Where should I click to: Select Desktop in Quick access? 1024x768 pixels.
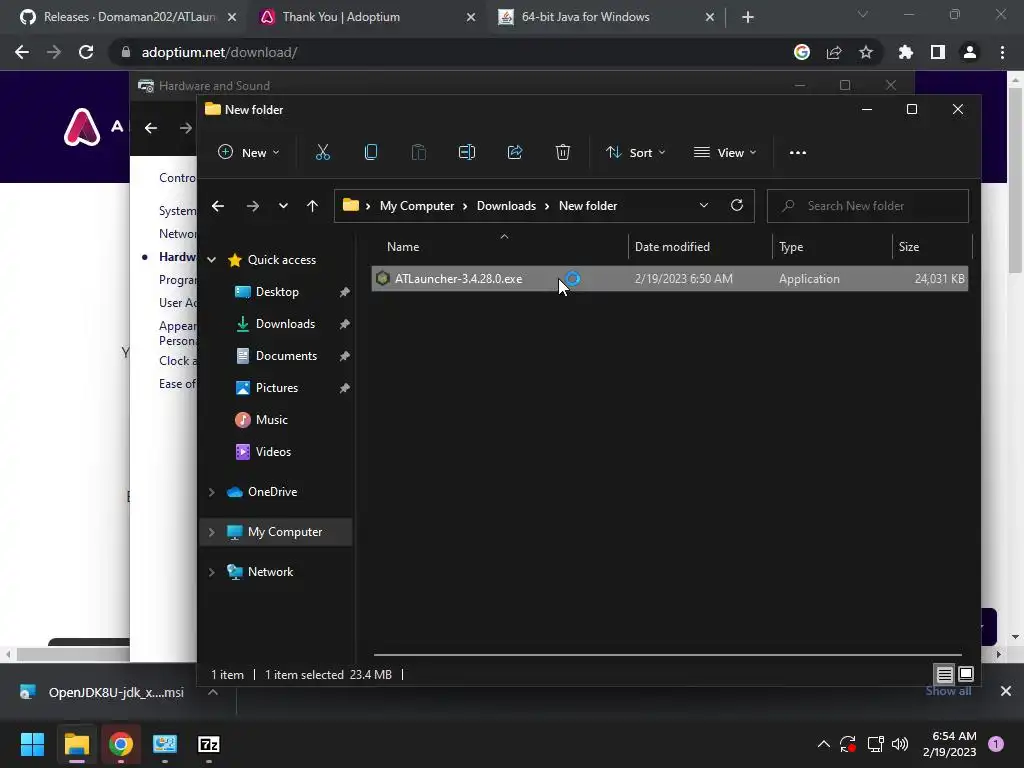277,292
